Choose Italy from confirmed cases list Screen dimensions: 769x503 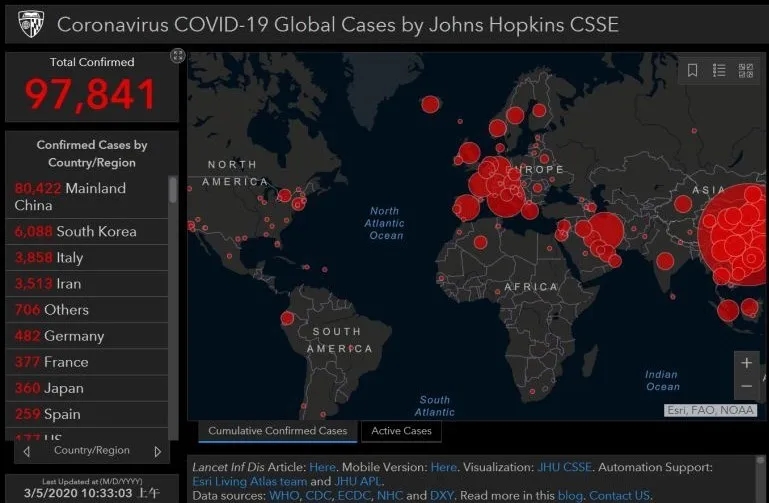point(49,257)
